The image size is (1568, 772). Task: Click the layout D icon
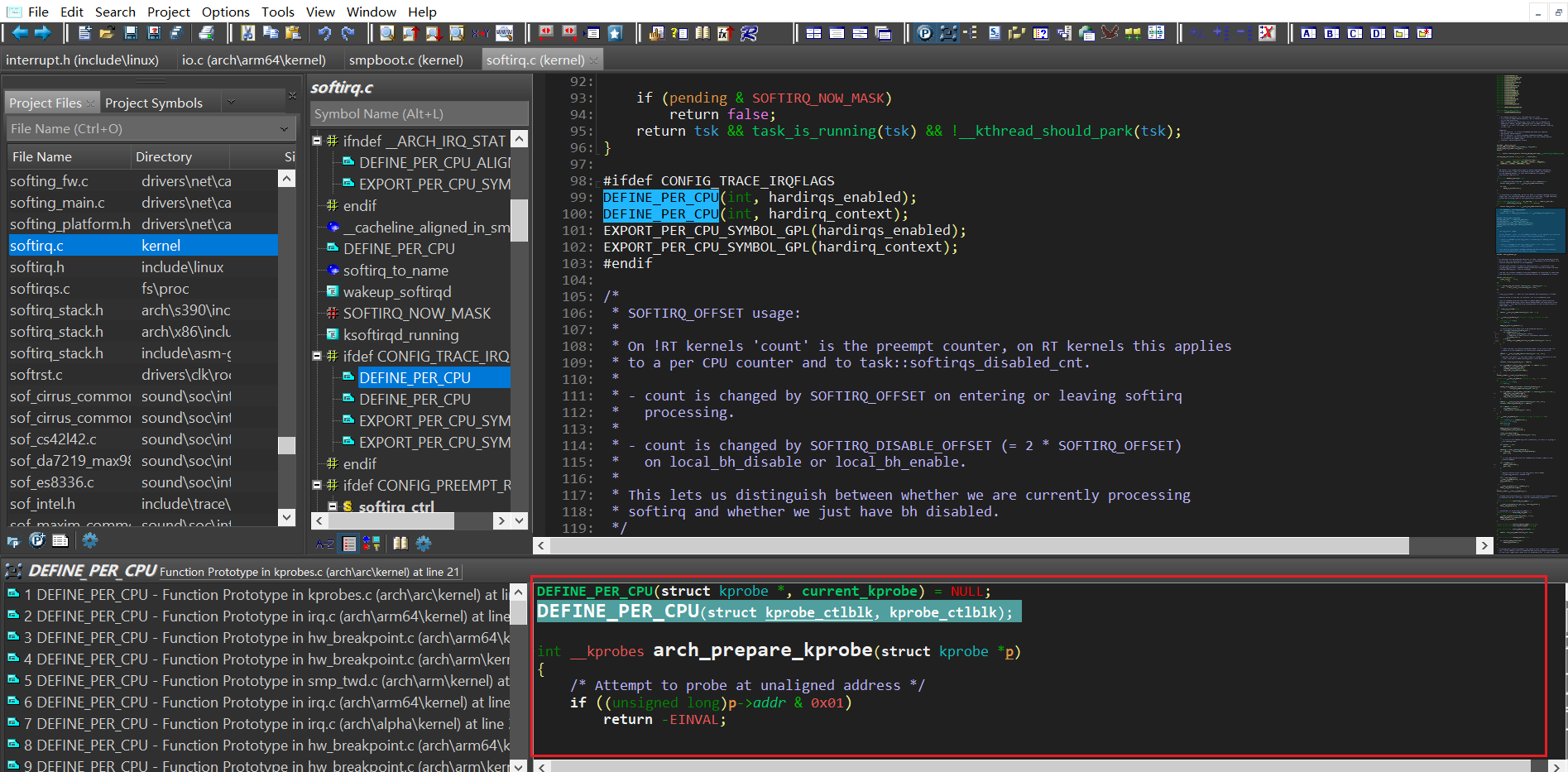(x=1378, y=33)
